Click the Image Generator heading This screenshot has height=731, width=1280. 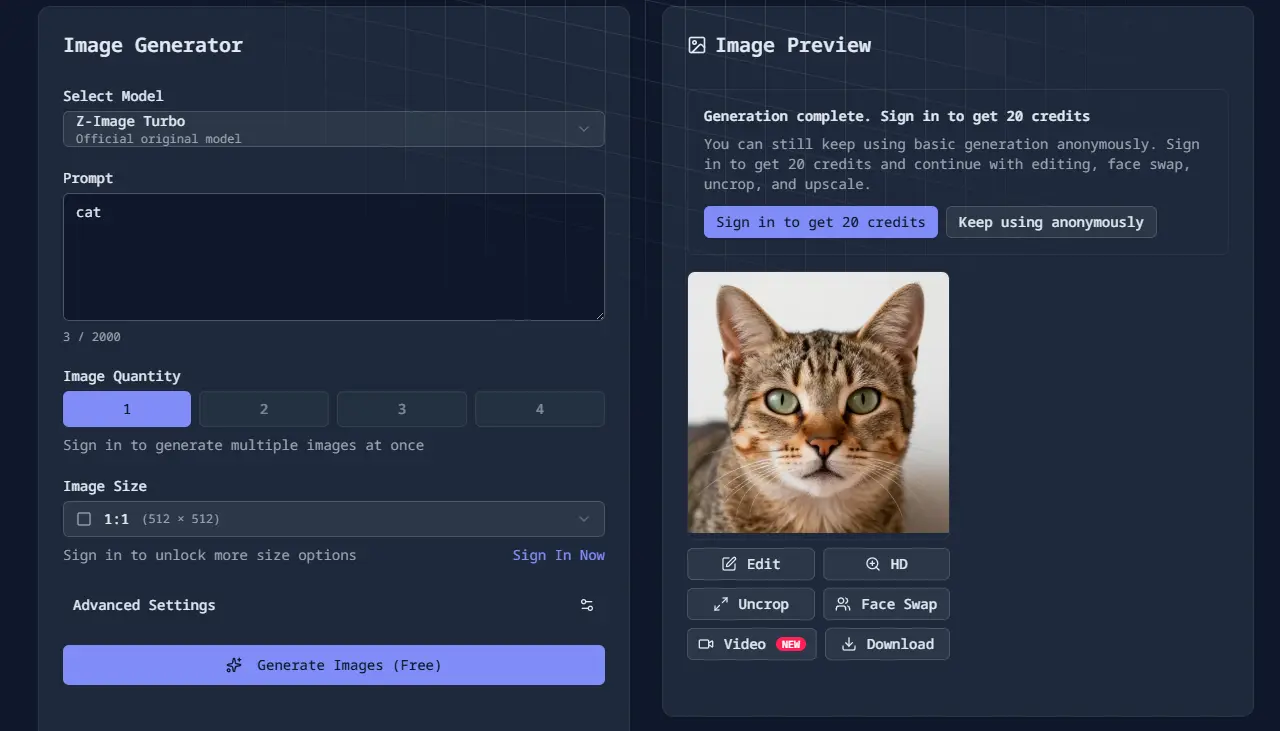pyautogui.click(x=153, y=45)
